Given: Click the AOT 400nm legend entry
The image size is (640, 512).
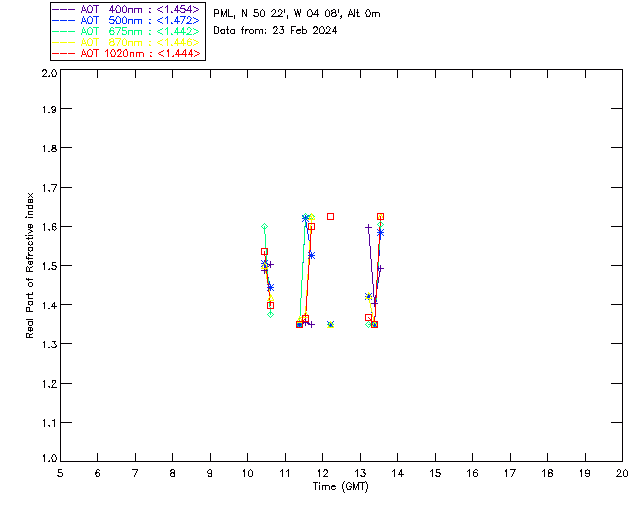Looking at the screenshot, I should 126,9.
